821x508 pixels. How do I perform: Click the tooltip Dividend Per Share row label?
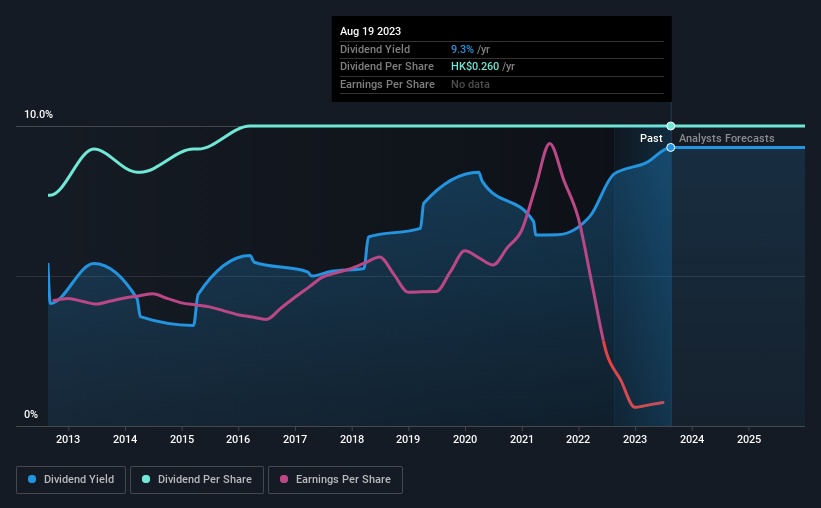[387, 67]
